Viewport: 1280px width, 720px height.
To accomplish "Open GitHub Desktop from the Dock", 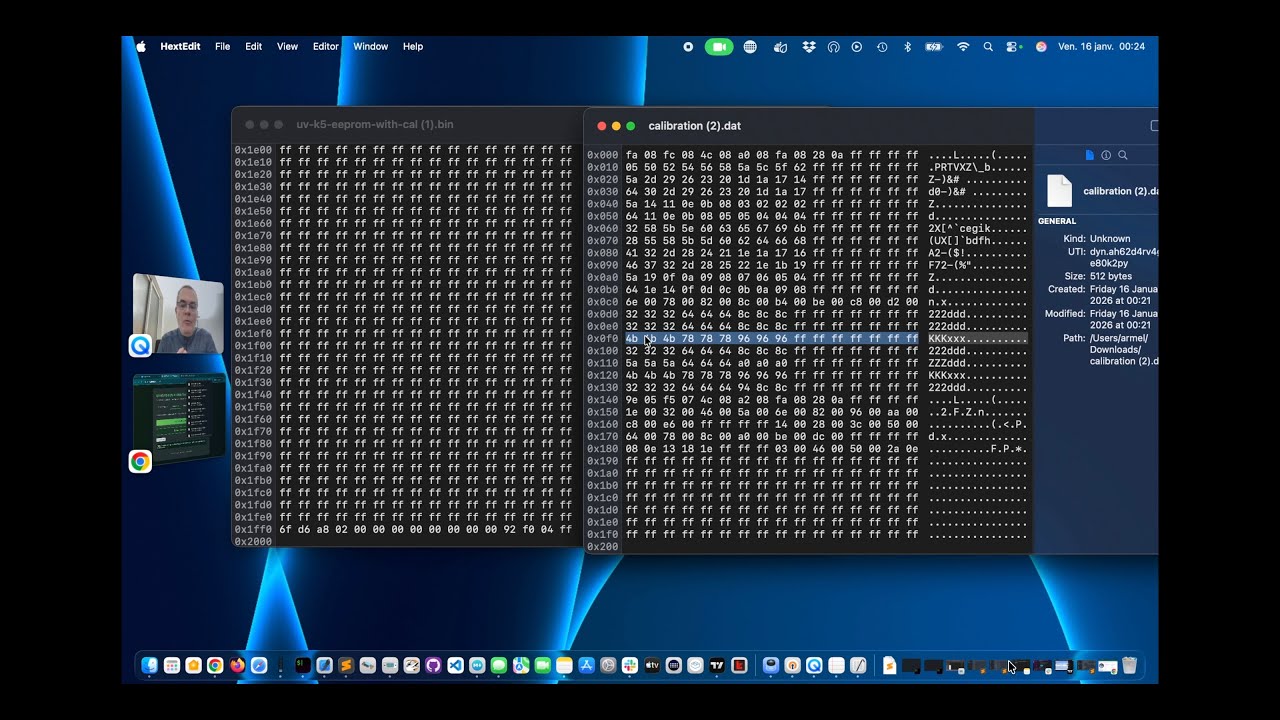I will [x=433, y=665].
